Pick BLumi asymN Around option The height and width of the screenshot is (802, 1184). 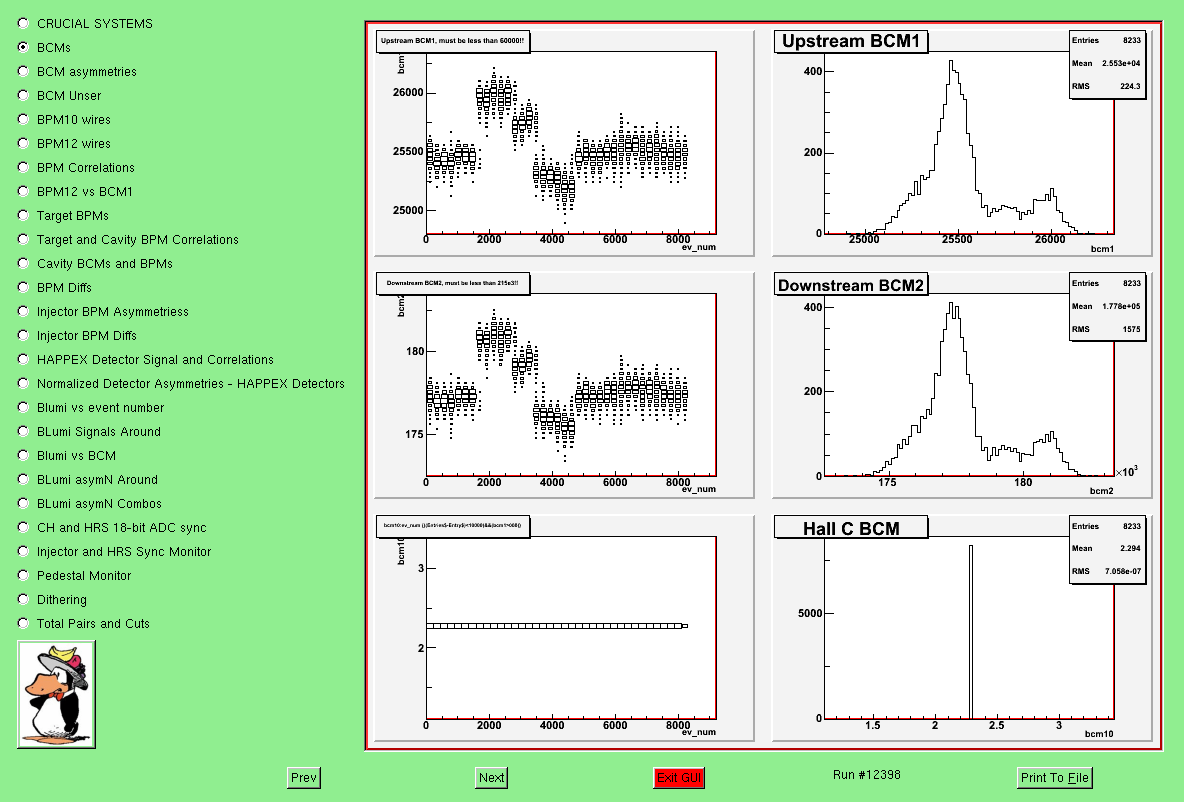(23, 480)
